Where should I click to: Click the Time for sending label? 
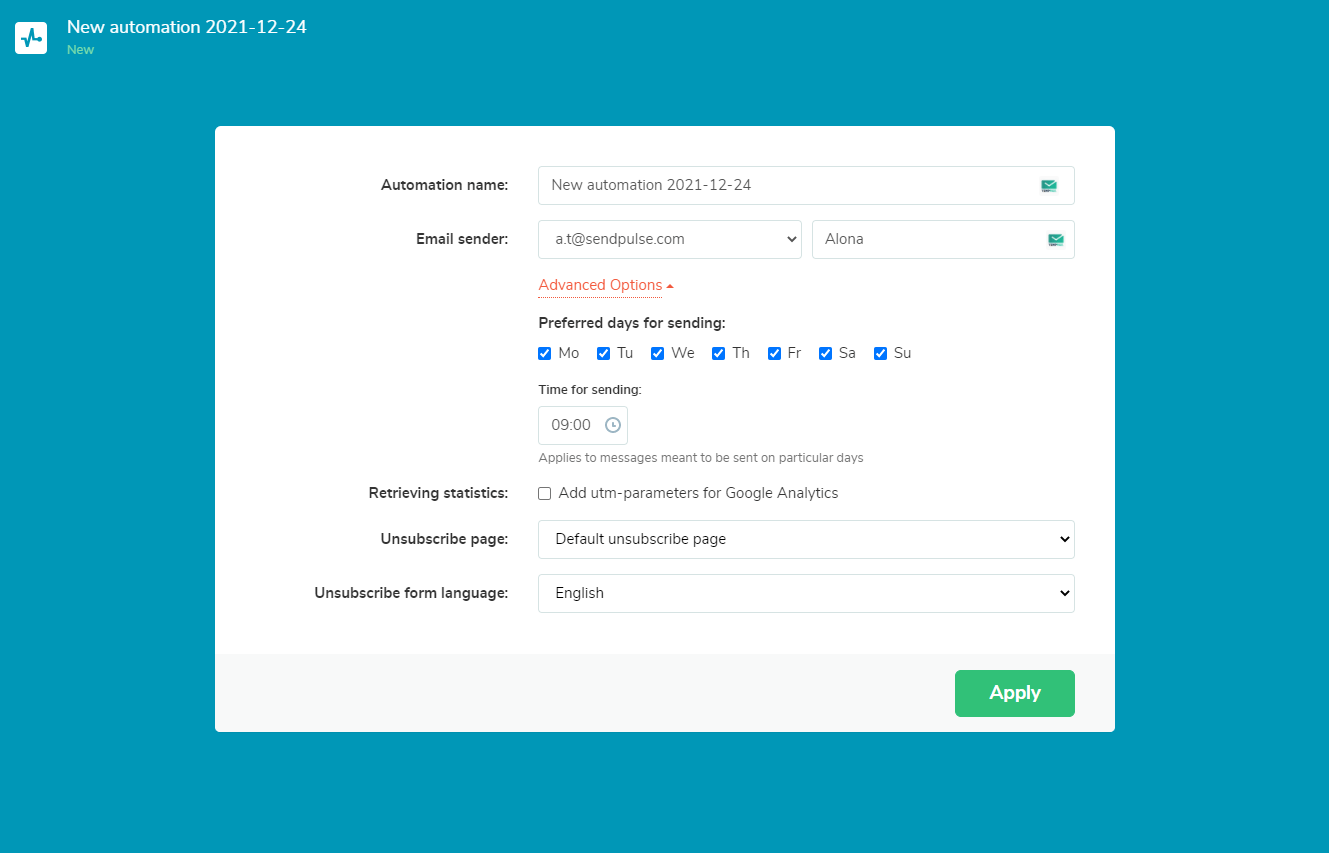(x=590, y=389)
